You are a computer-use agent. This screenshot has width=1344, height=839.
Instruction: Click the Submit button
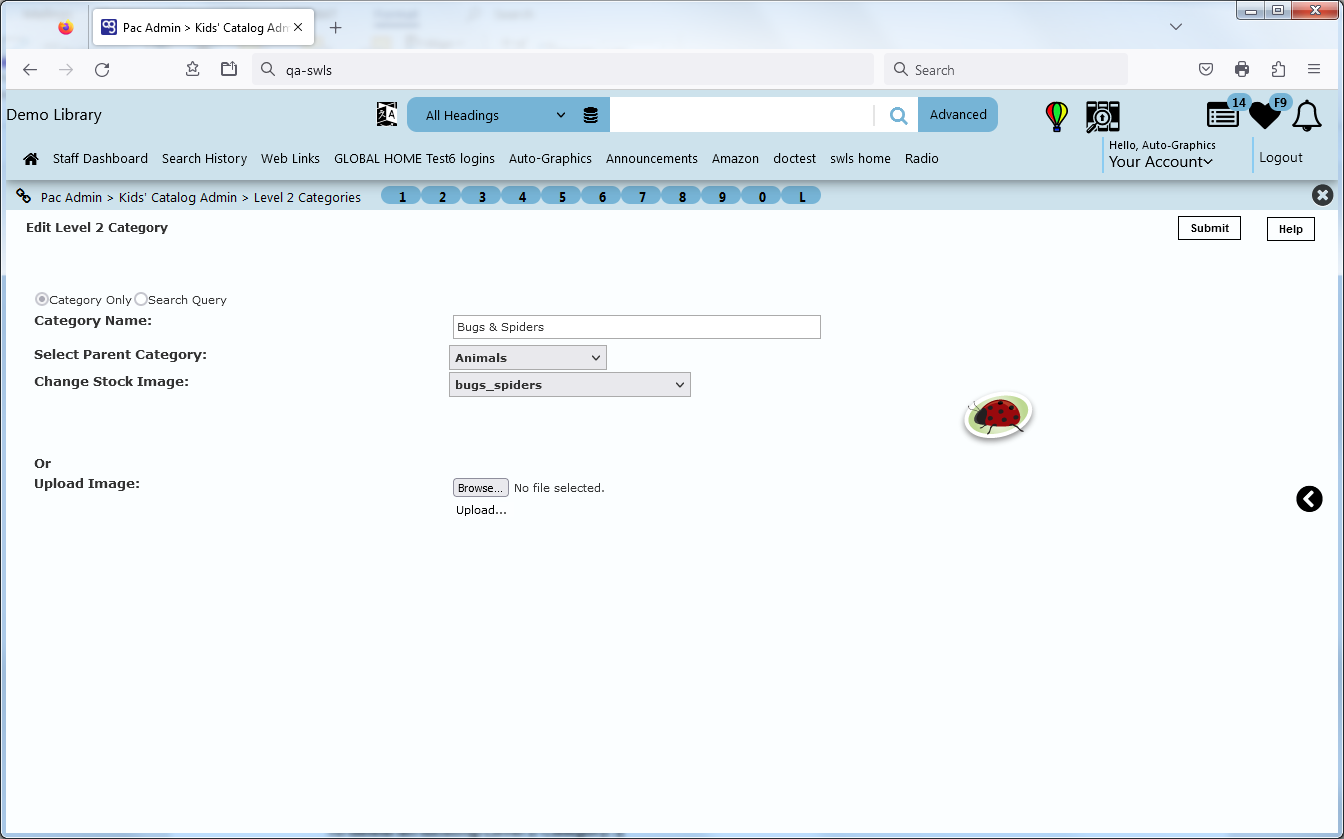1209,228
